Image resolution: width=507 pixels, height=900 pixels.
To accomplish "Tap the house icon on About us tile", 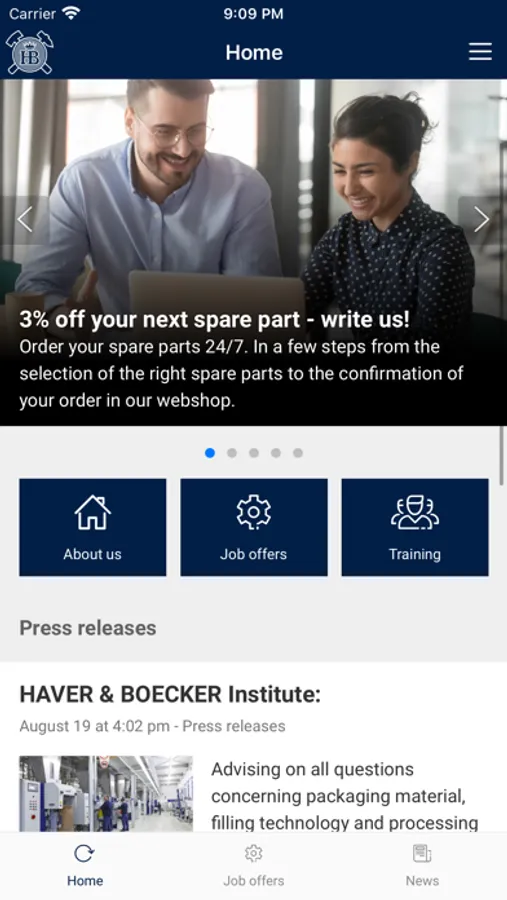I will [92, 512].
